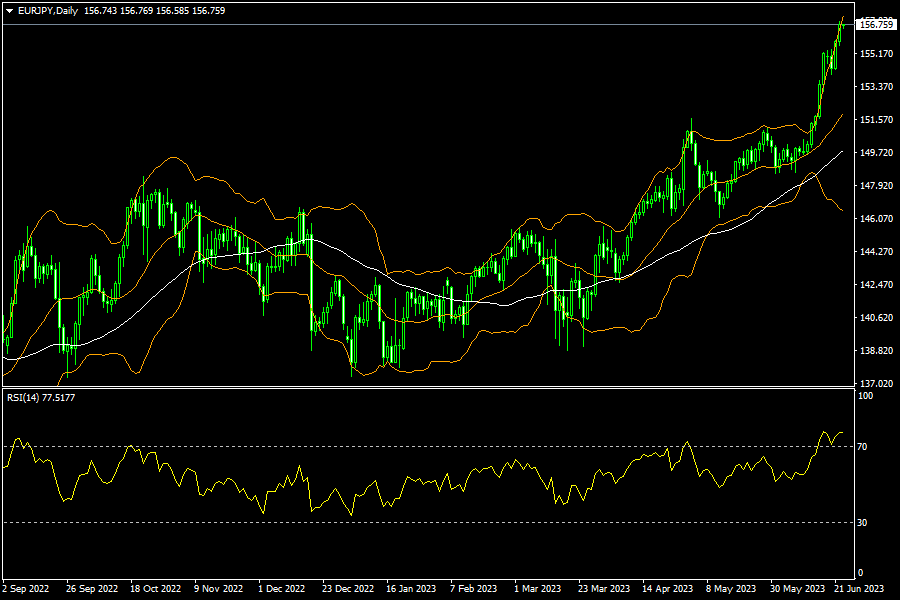Click the EURJPY,Daily chart title

coord(48,11)
